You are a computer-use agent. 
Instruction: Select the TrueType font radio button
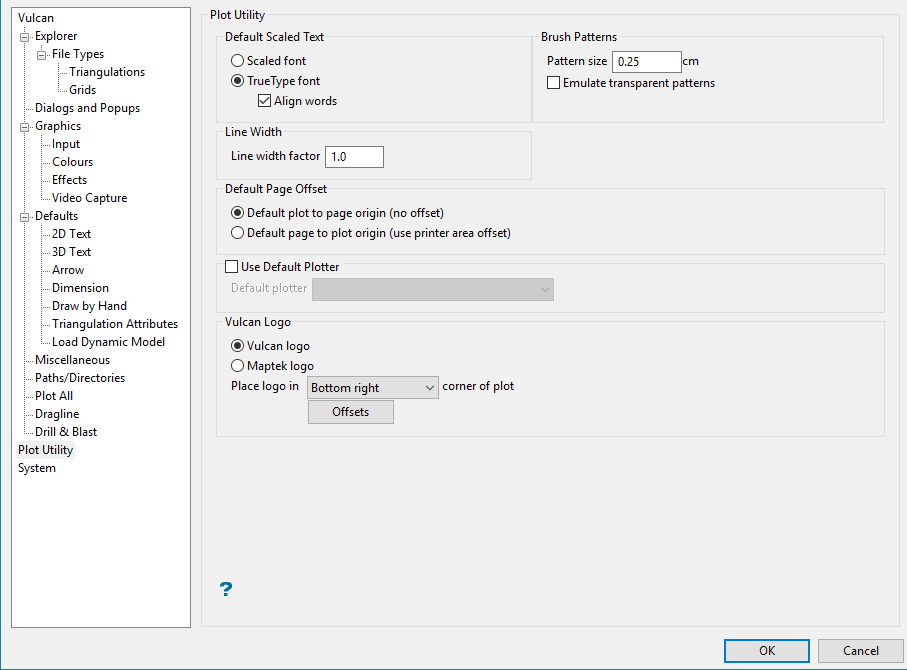tap(237, 81)
